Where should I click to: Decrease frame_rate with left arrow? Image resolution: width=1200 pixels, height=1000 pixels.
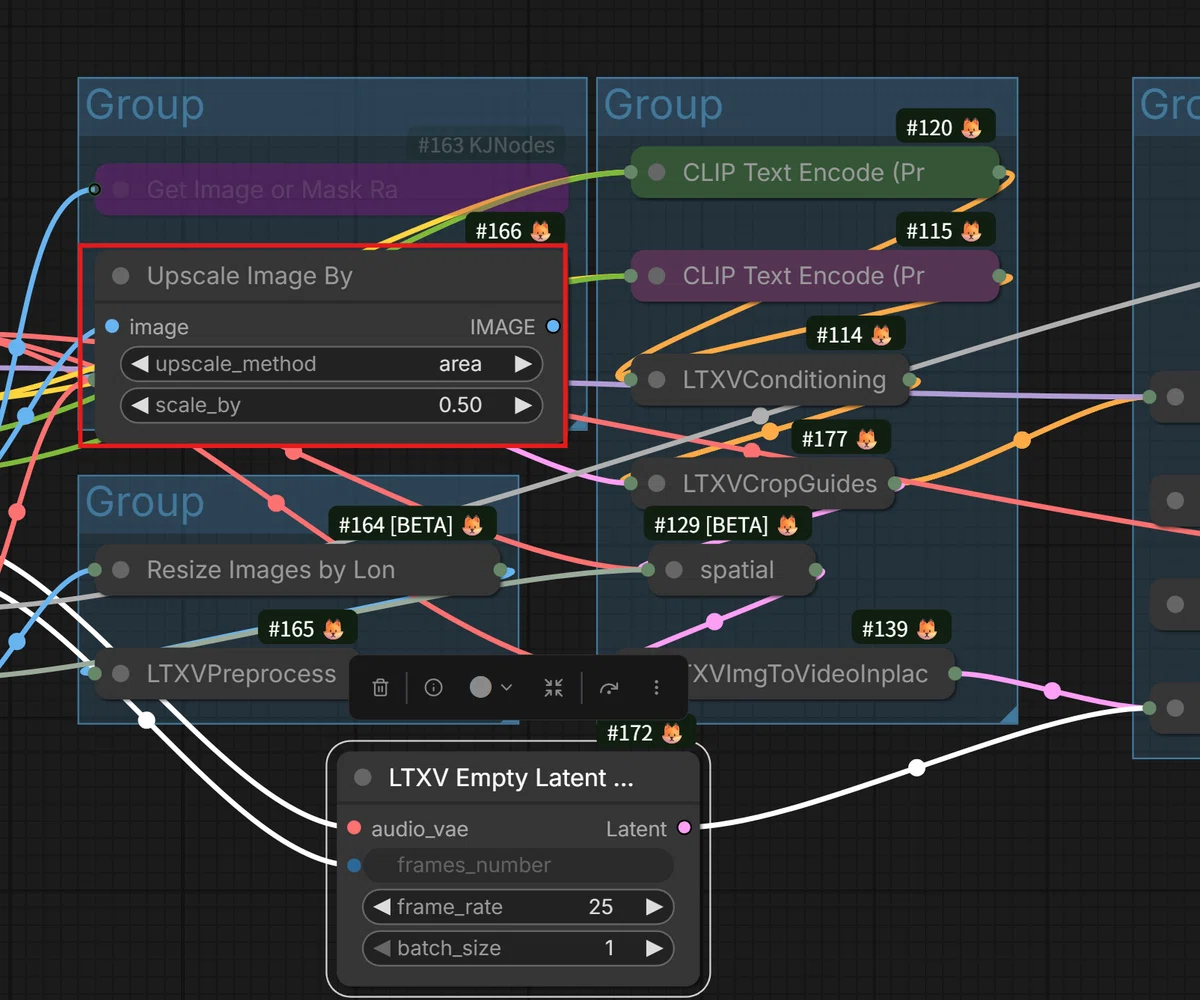382,907
